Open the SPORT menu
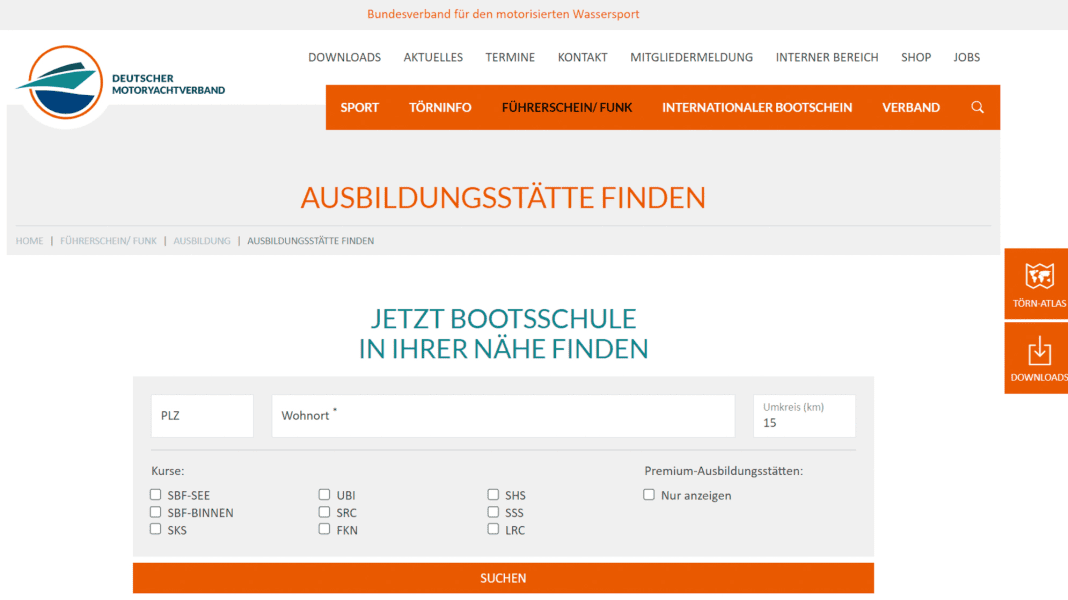 click(359, 107)
